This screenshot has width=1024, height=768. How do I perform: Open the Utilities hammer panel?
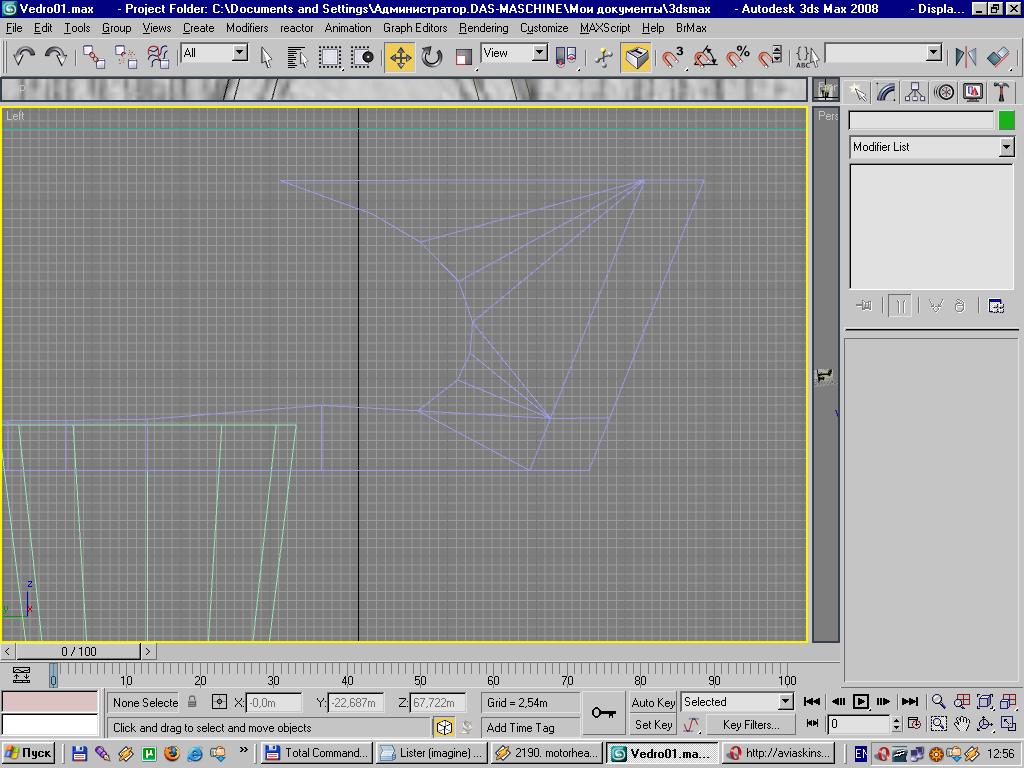coord(1001,92)
